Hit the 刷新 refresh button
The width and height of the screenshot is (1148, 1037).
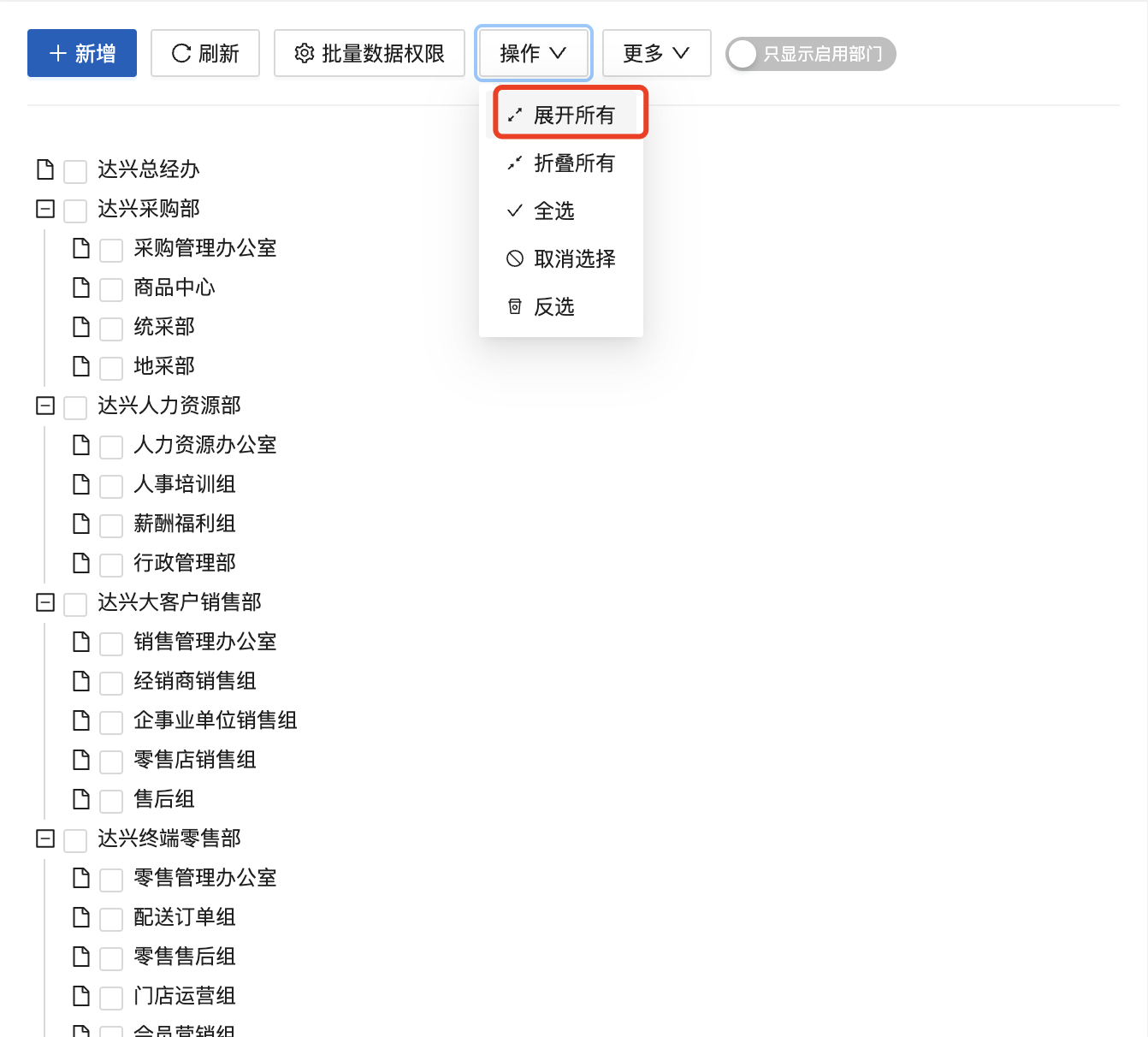[x=205, y=53]
